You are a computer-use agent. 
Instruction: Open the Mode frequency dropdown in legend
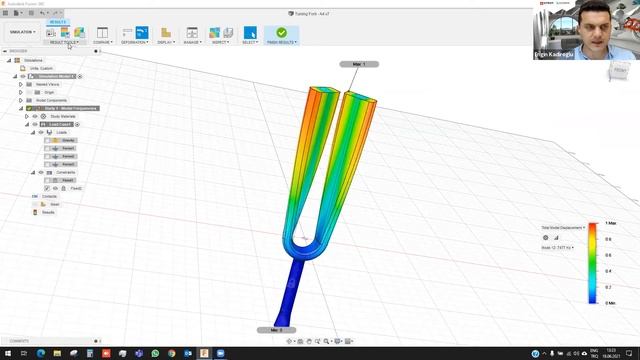[x=557, y=248]
